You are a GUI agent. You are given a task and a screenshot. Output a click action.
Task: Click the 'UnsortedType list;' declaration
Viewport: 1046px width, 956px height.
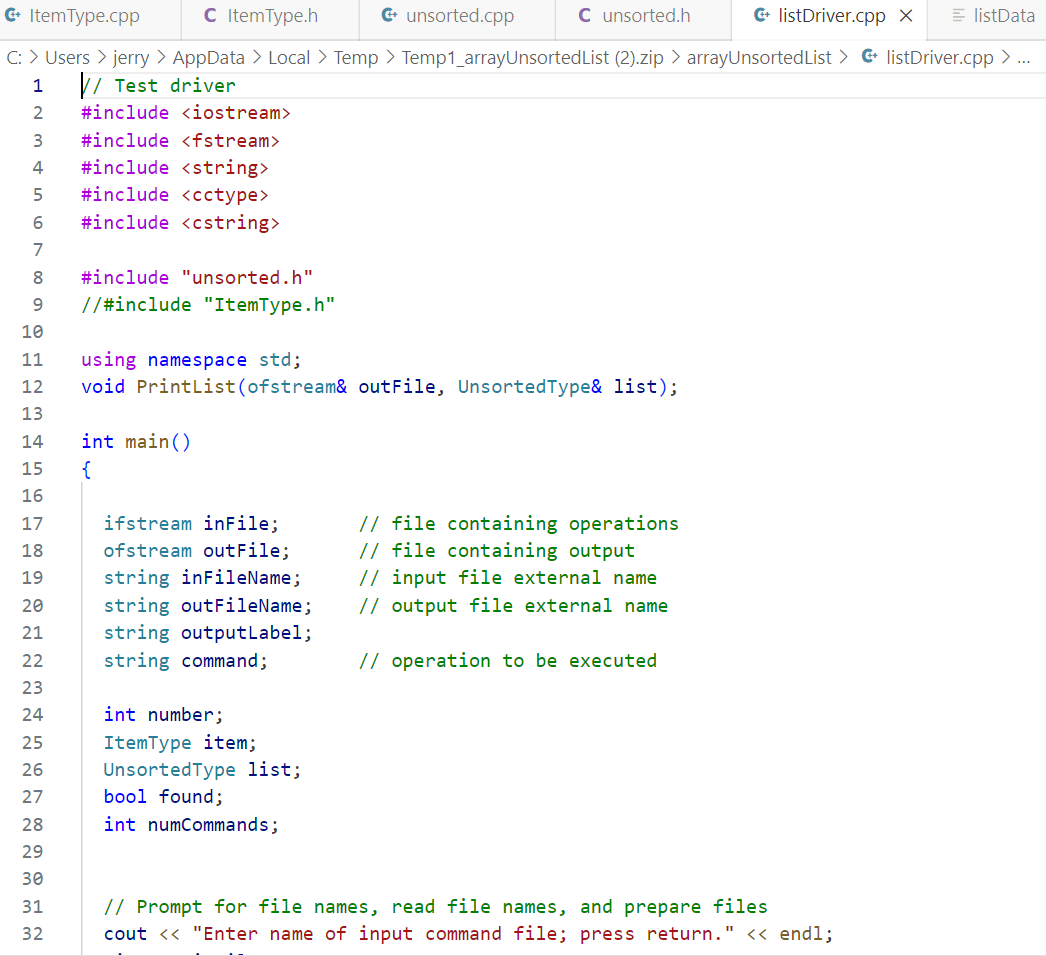tap(203, 770)
